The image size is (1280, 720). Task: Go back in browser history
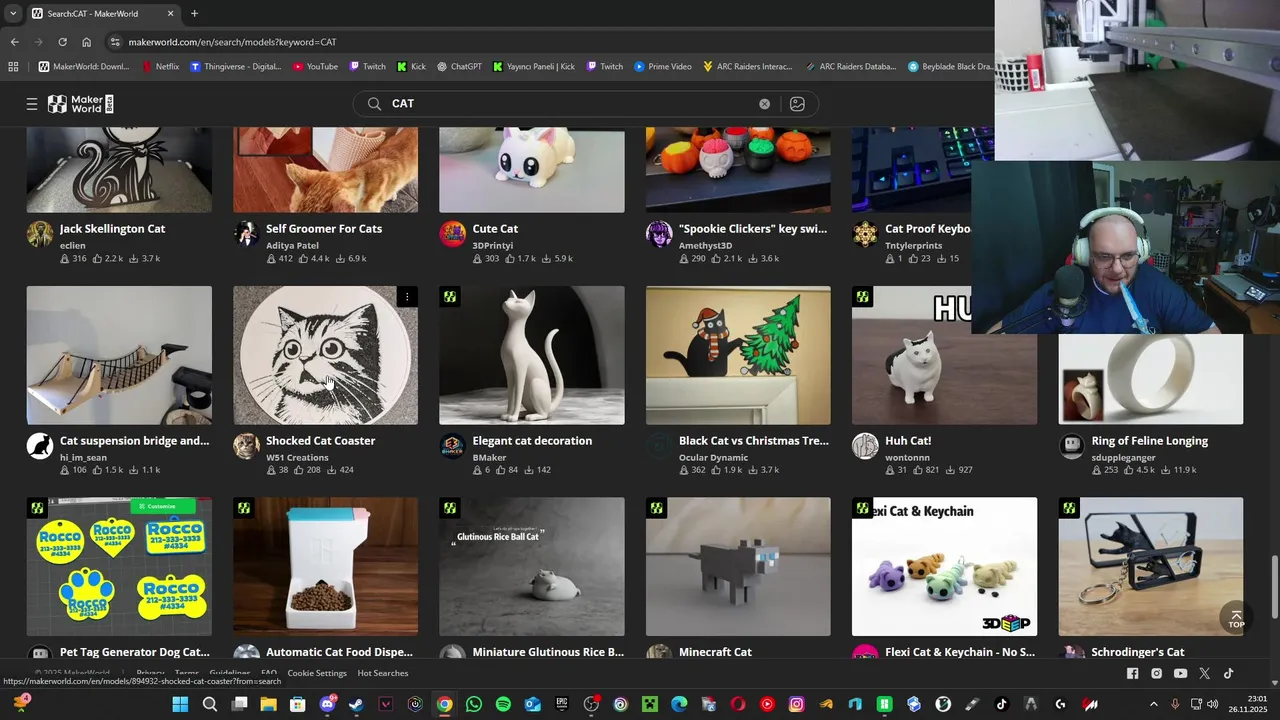[x=14, y=42]
